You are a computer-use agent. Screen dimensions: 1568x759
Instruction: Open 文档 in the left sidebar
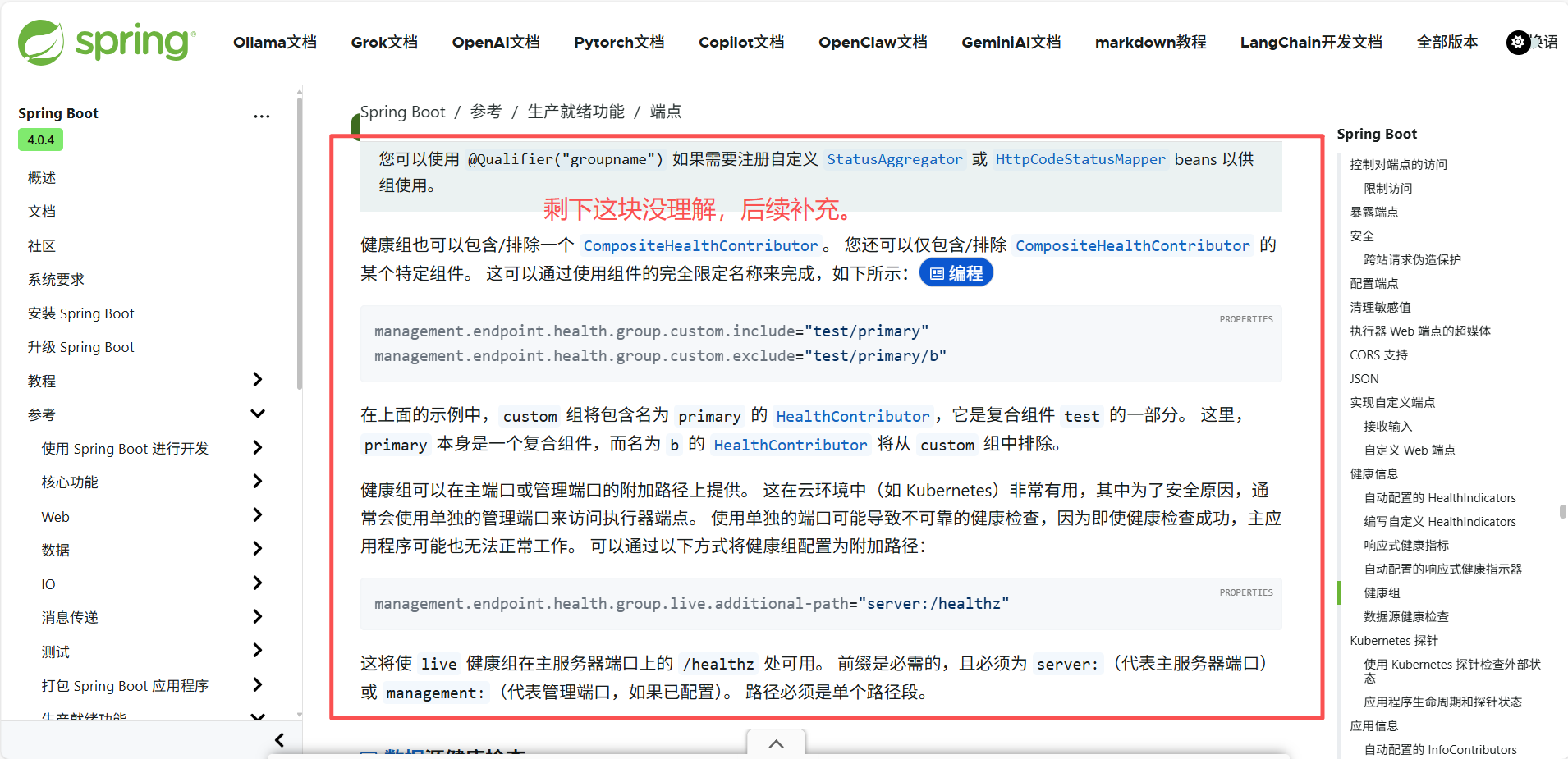(42, 212)
